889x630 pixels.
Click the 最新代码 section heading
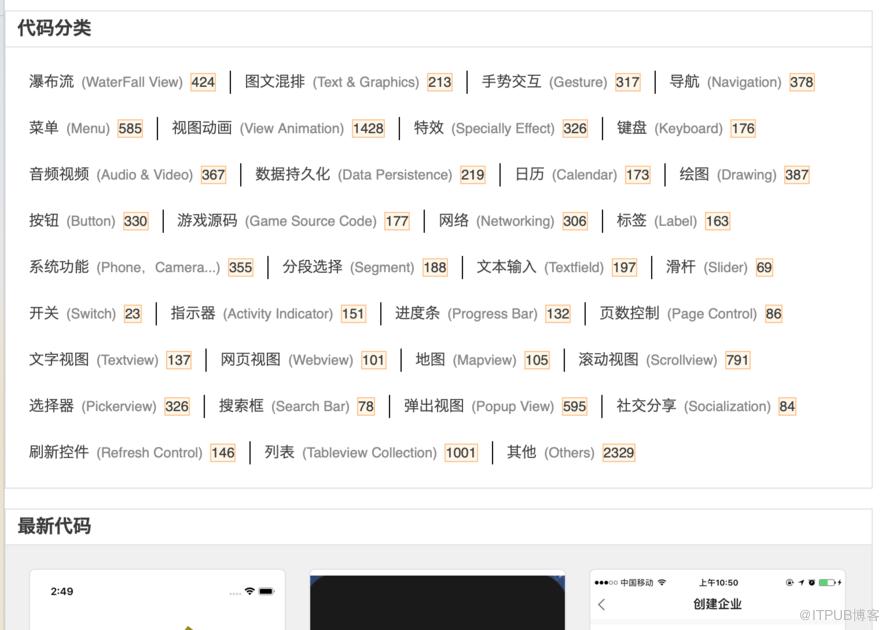(54, 526)
